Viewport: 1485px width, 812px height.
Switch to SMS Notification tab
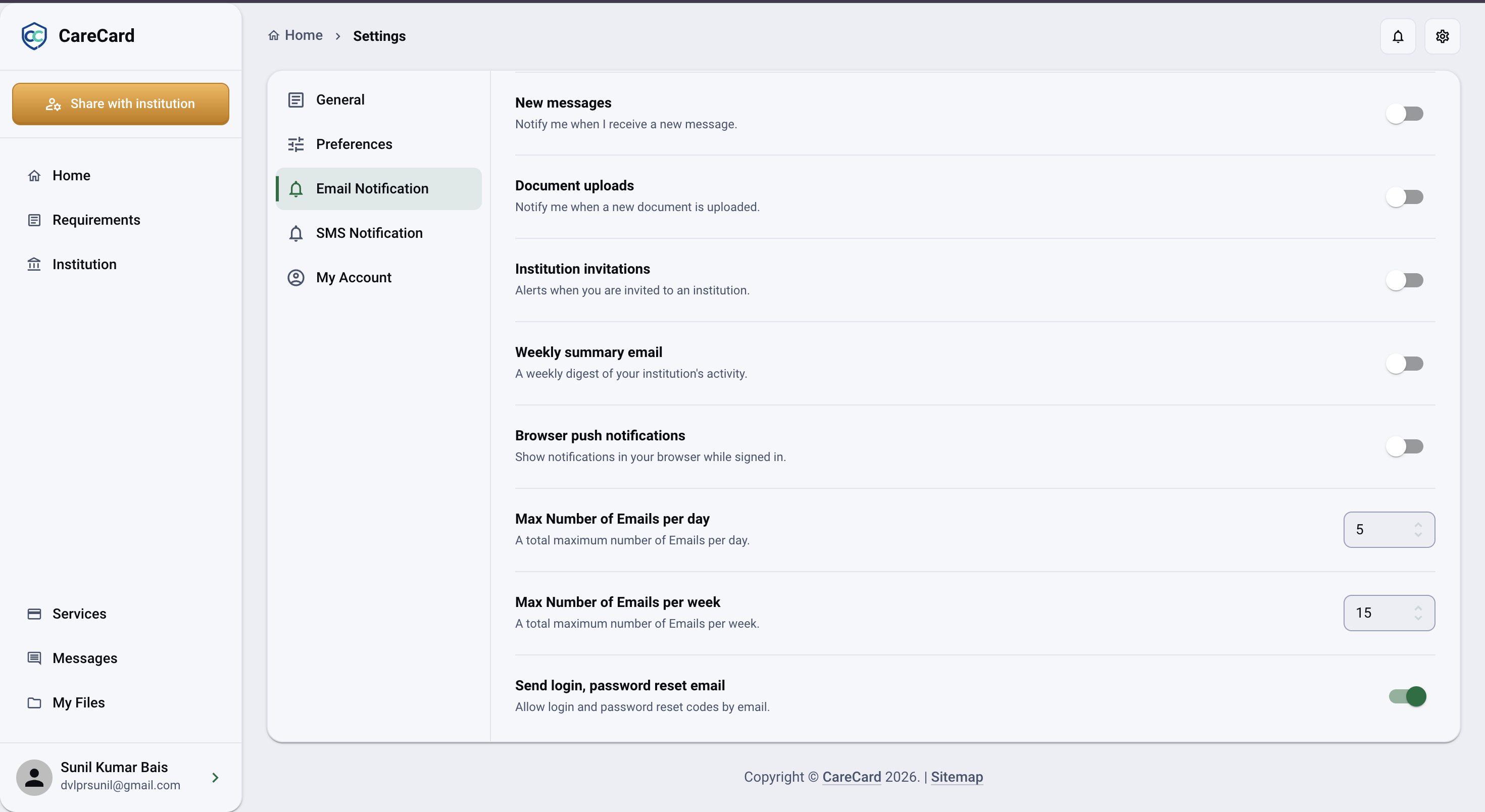tap(379, 233)
